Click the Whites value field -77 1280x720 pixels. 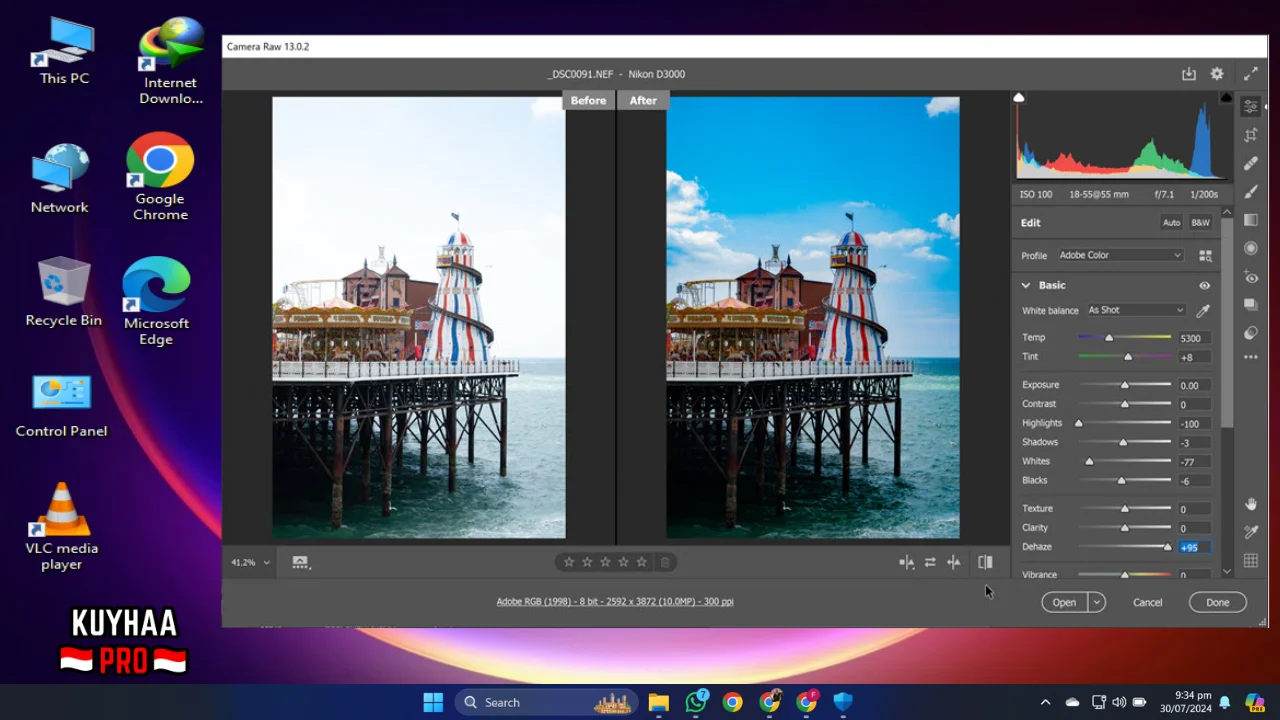click(x=1194, y=462)
